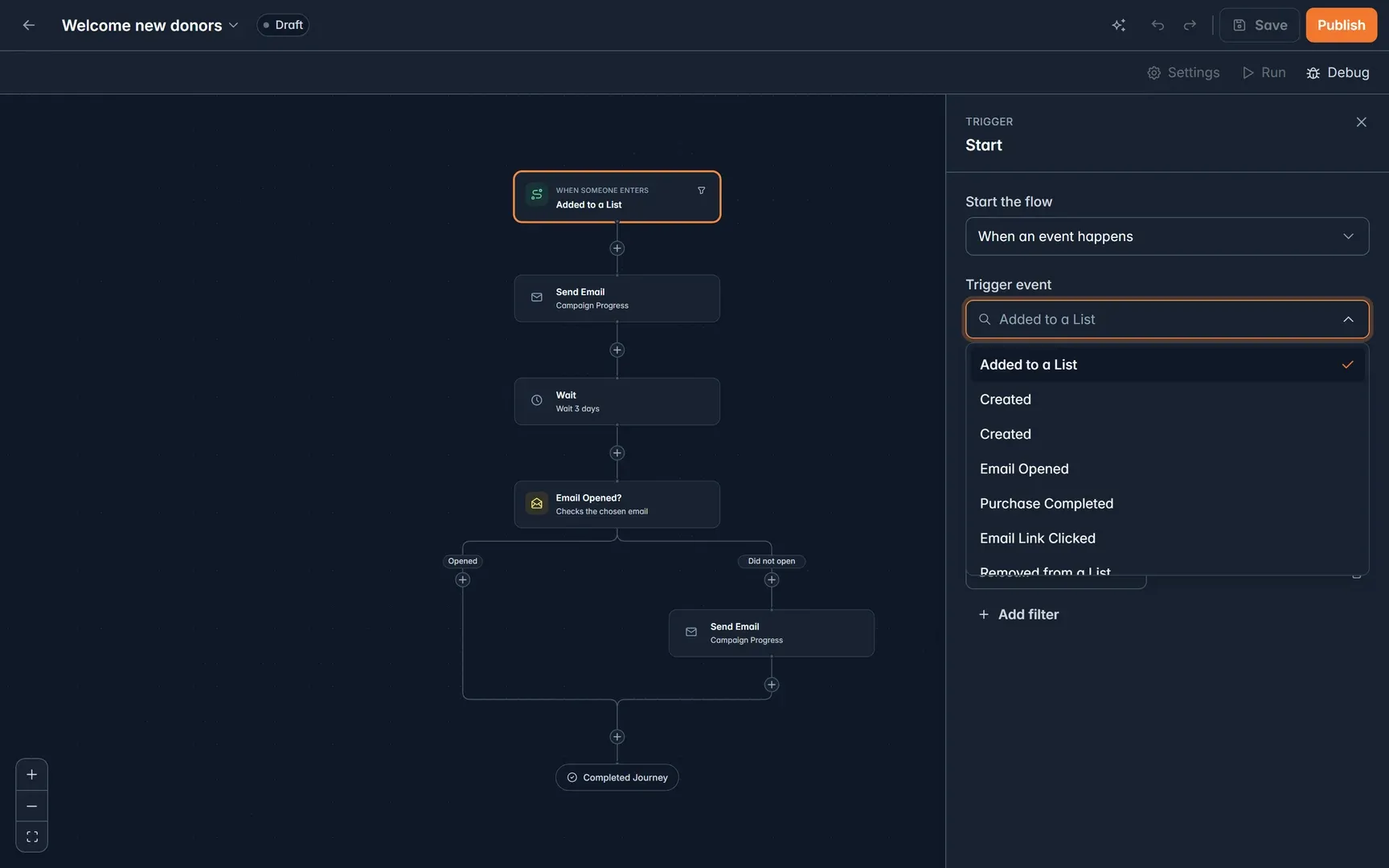1389x868 pixels.
Task: Undo the last change
Action: pos(1157,25)
